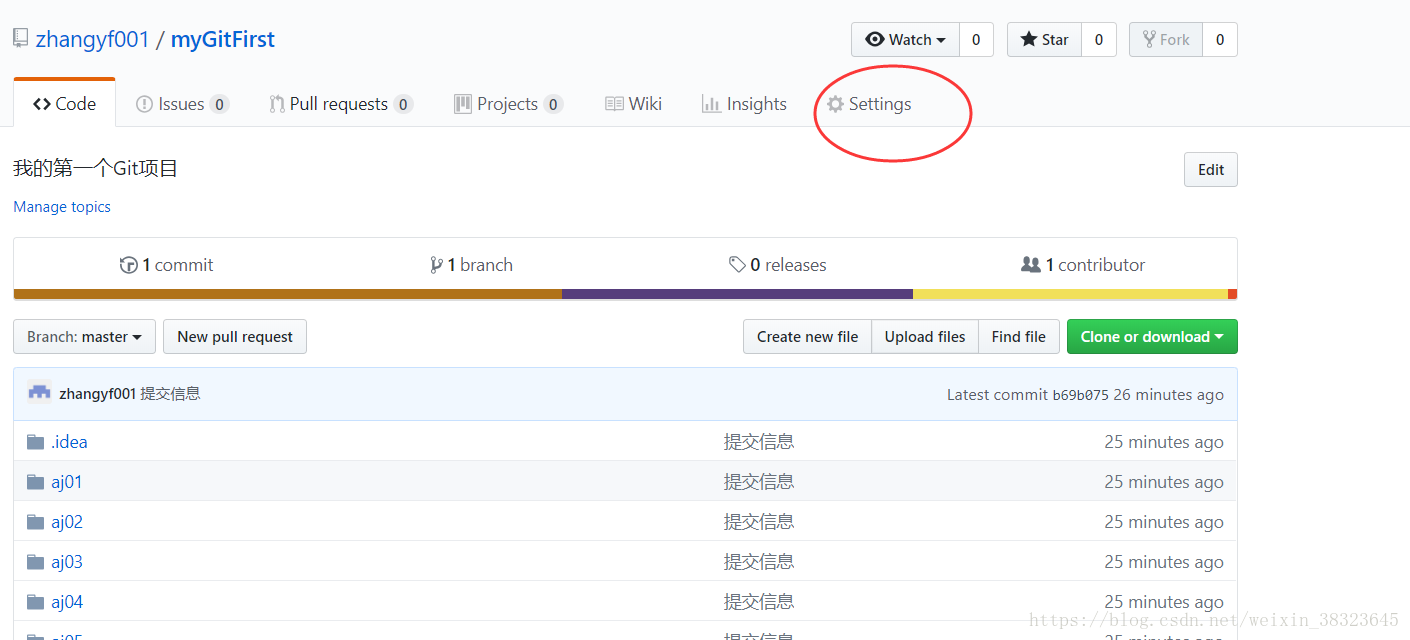
Task: Fork the repository
Action: click(x=1166, y=40)
